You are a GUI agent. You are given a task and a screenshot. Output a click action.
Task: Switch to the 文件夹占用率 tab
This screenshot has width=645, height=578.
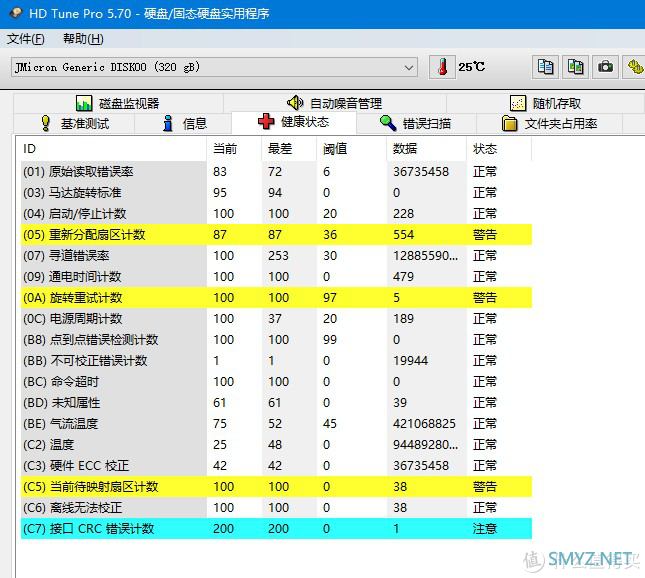550,123
